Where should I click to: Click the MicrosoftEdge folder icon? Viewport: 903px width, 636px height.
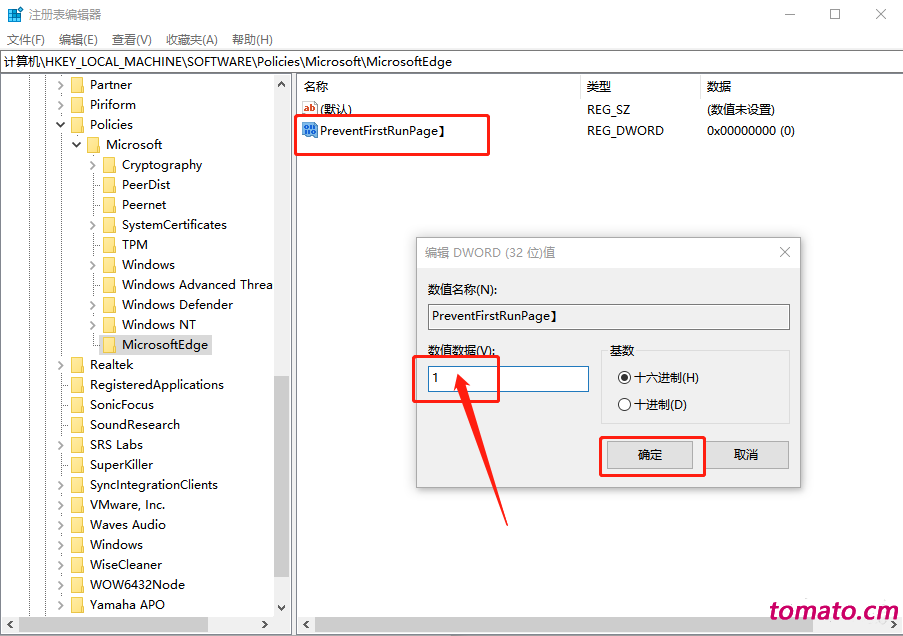(x=109, y=345)
